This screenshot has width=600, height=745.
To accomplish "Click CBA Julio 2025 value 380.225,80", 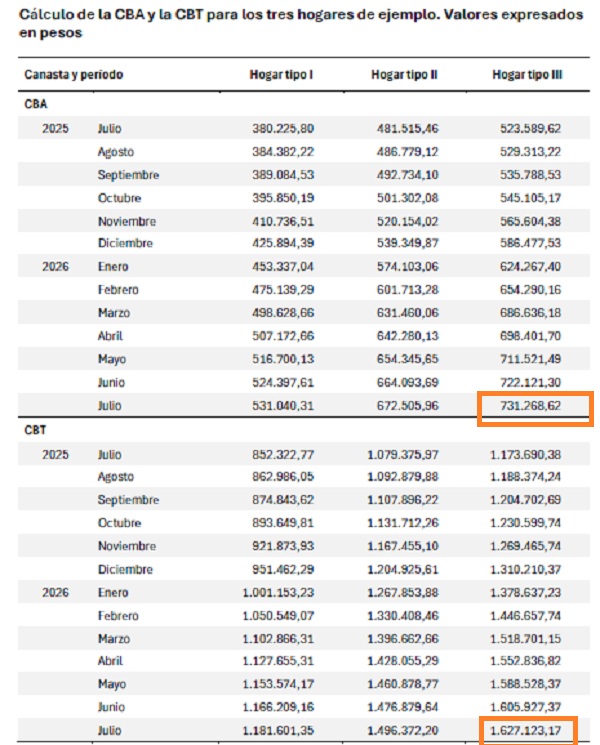I will coord(283,129).
